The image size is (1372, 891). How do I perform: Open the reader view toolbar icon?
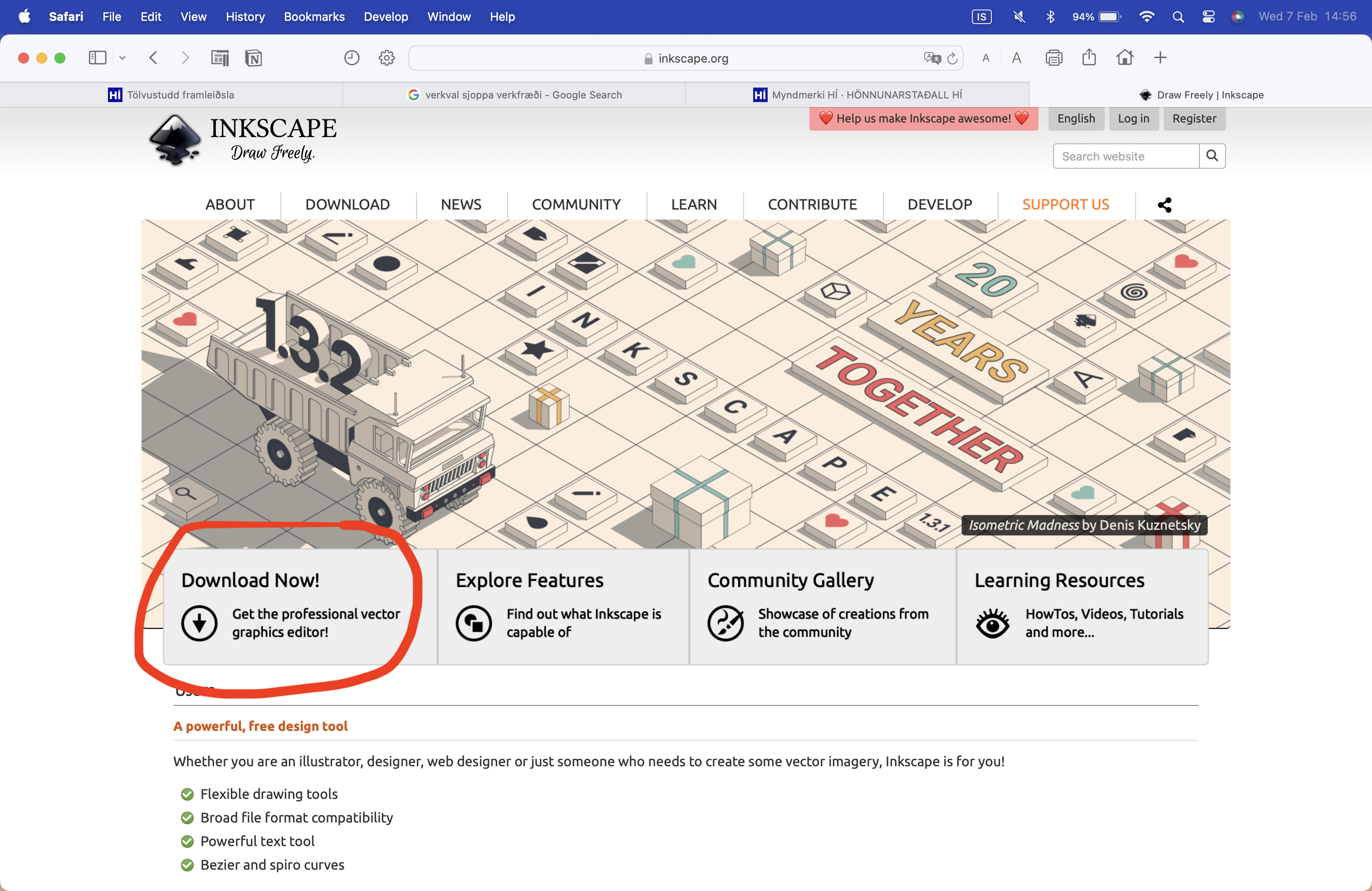[x=220, y=58]
